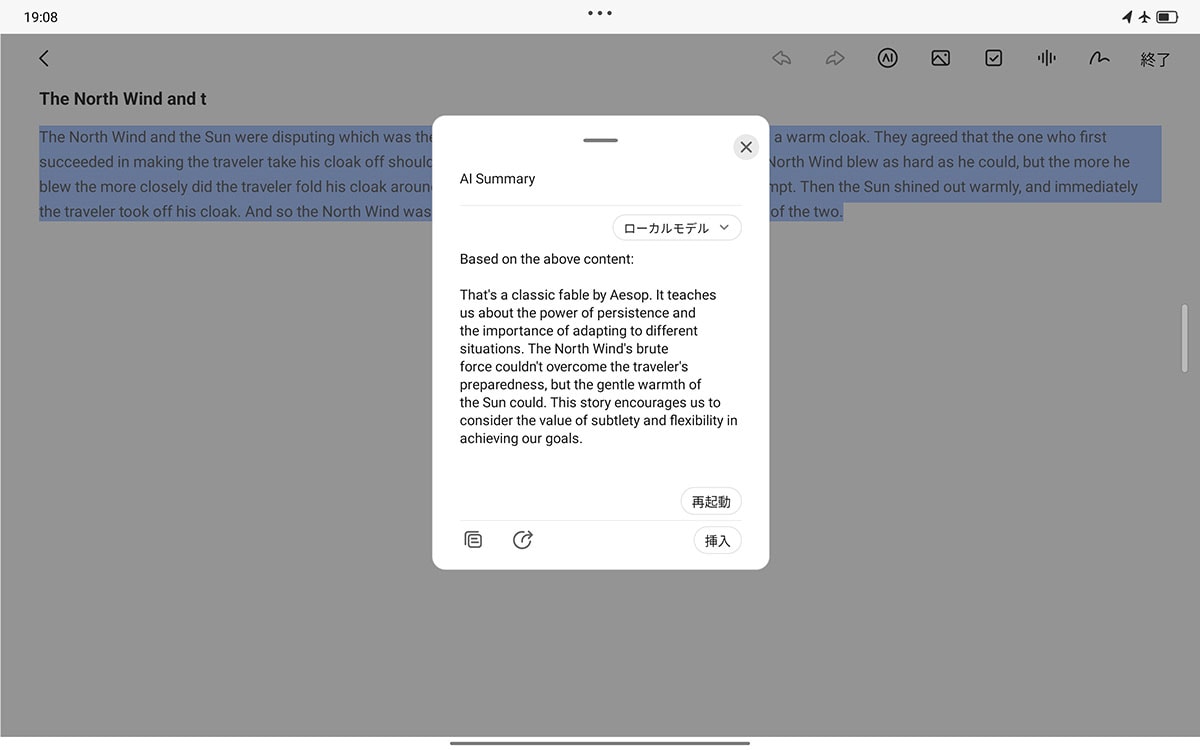Click the undo arrow
1200x750 pixels.
pyautogui.click(x=781, y=57)
